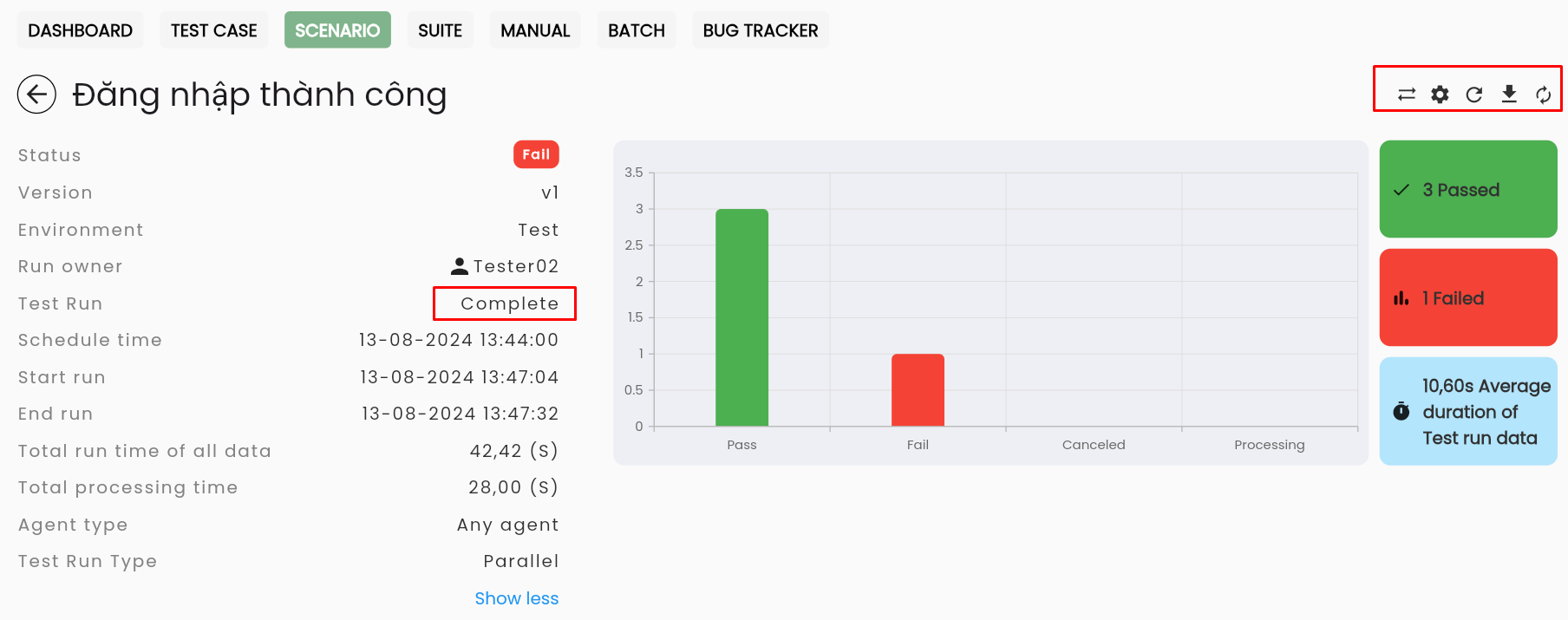1568x620 pixels.
Task: Click the end run time 13-08-2024 13:47:32
Action: point(461,414)
